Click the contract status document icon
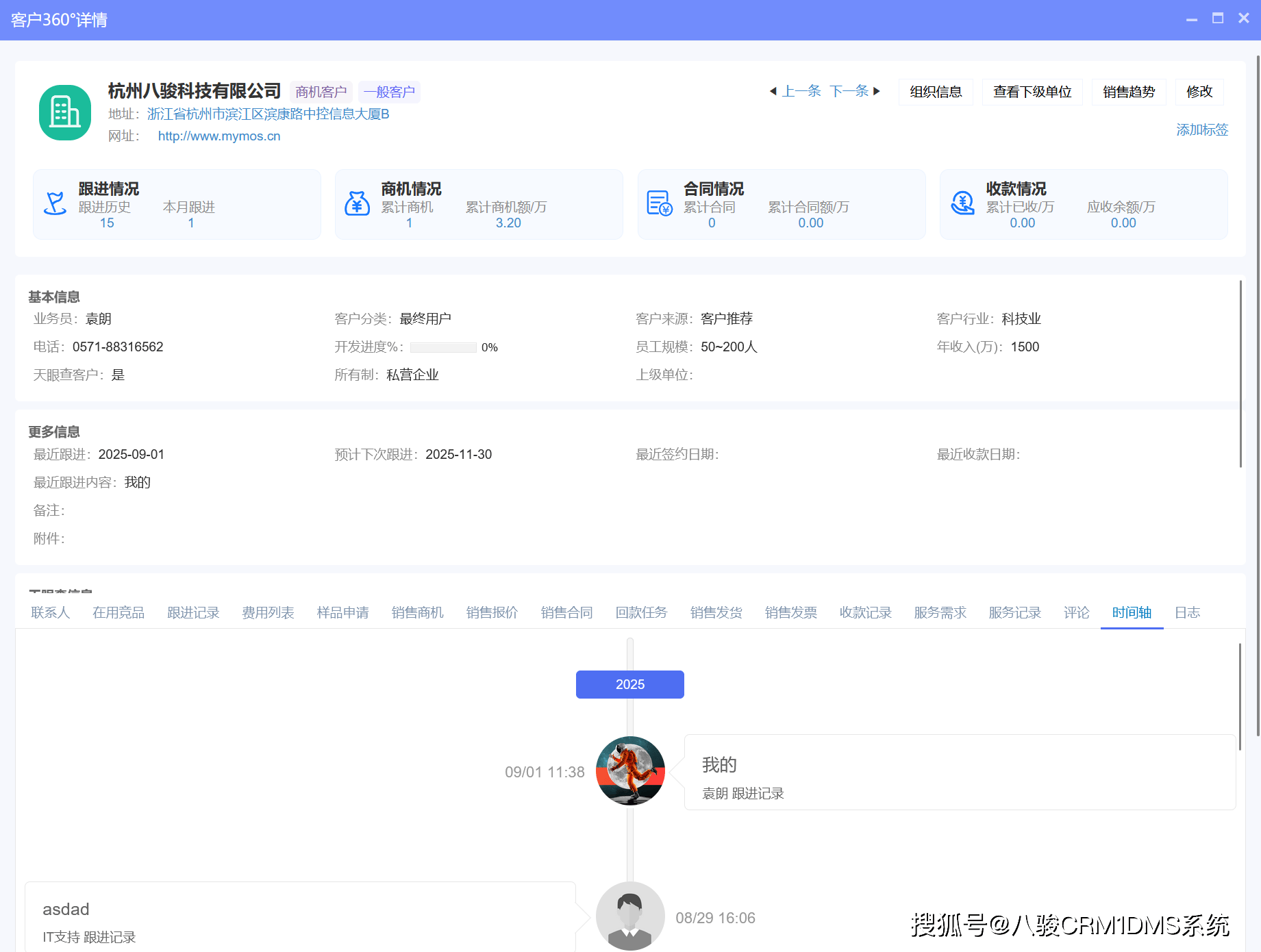Screen dimensions: 1261x952 [x=659, y=203]
